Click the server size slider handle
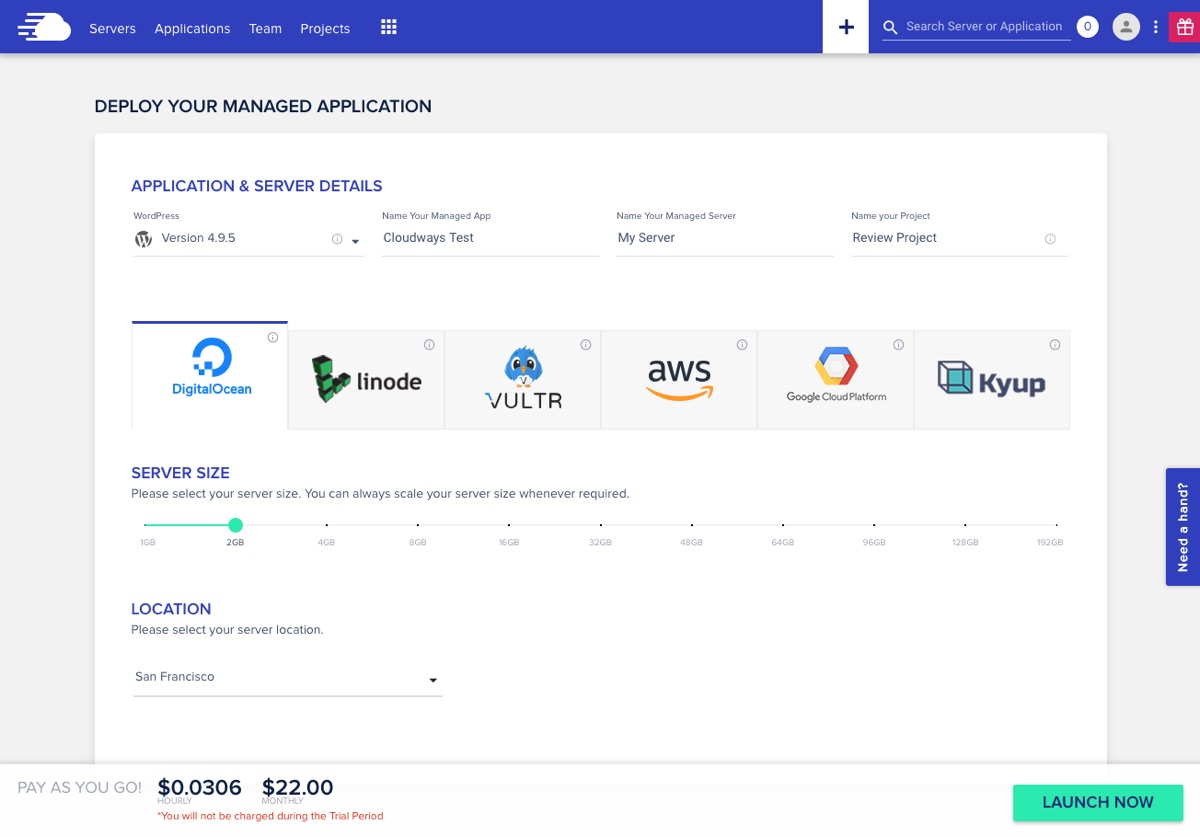The image size is (1200, 837). pos(236,525)
